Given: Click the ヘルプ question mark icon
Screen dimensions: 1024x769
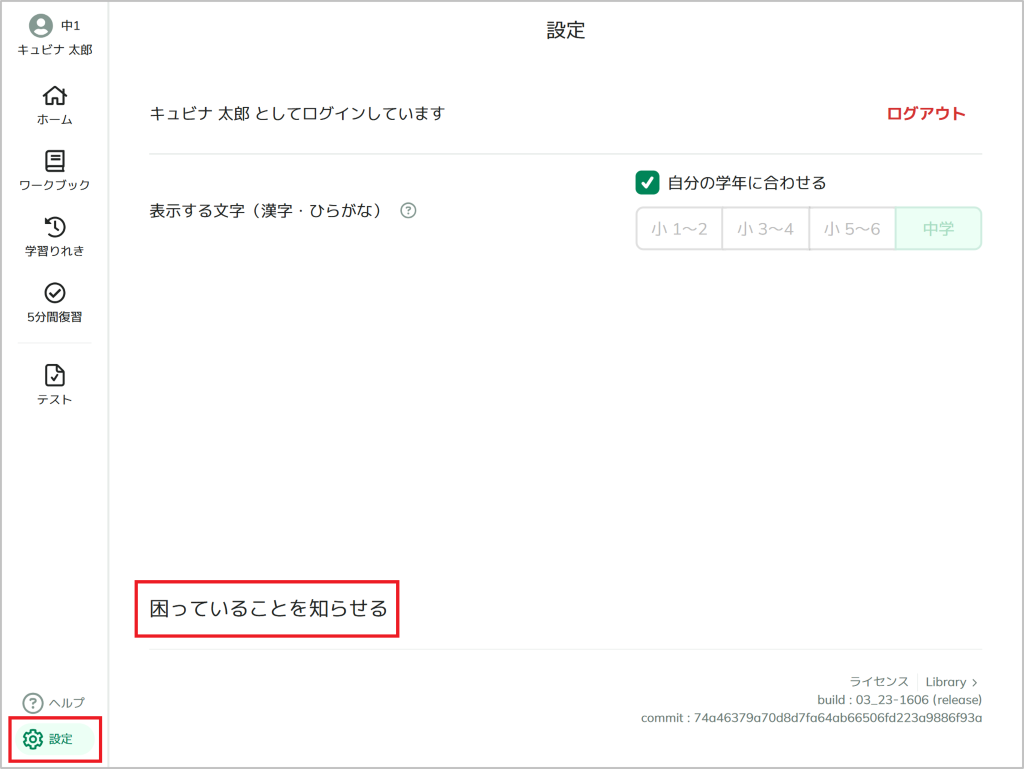Looking at the screenshot, I should click(33, 703).
